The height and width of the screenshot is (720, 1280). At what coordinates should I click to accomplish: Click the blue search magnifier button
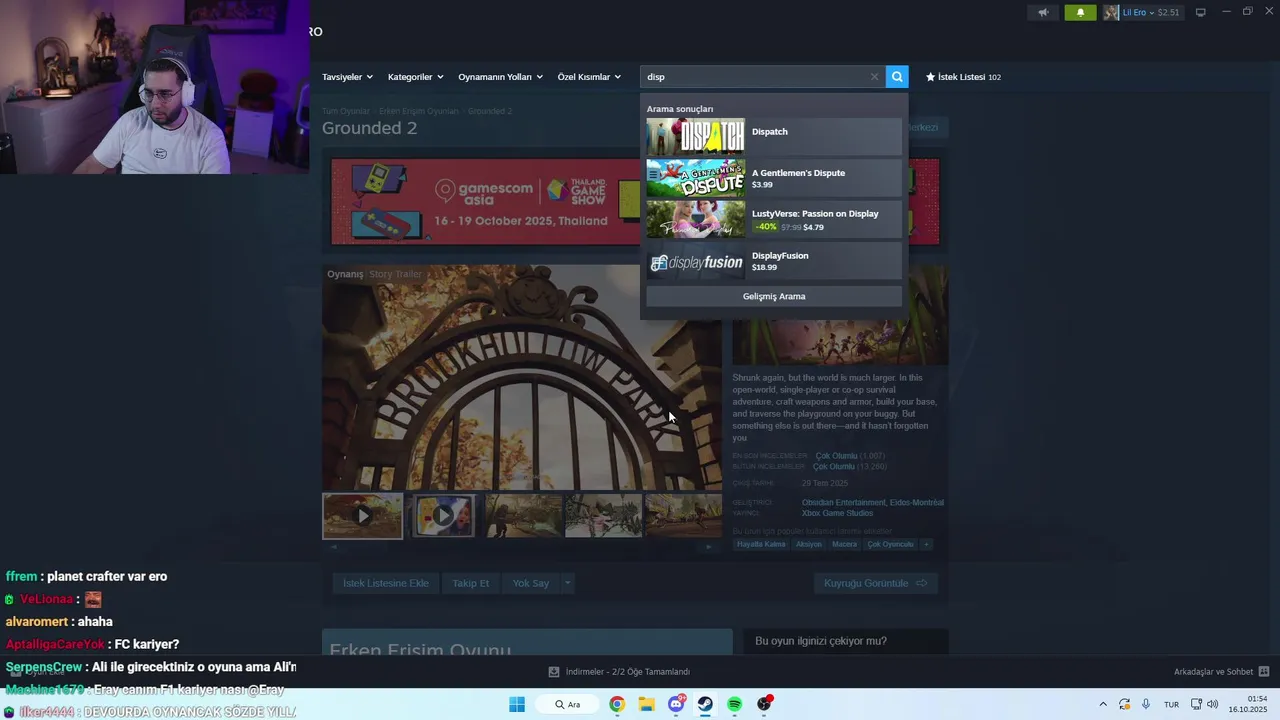pyautogui.click(x=897, y=77)
